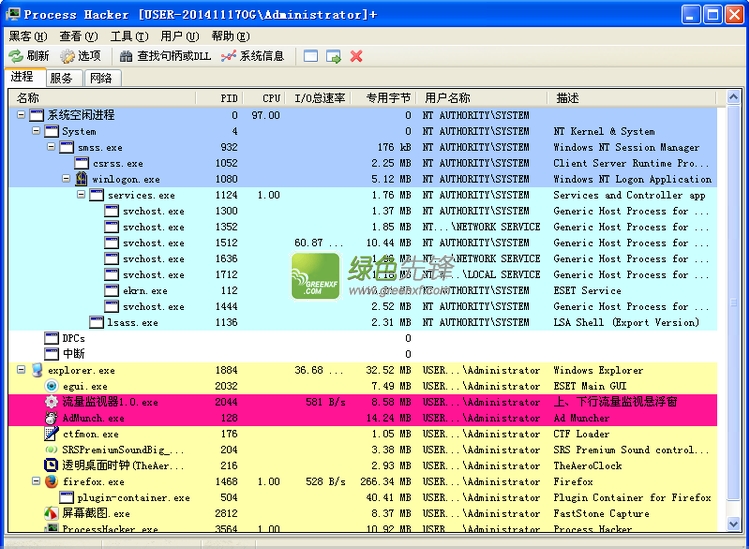Click the ctfmon.exe pen icon
This screenshot has height=549, width=749.
click(51, 434)
